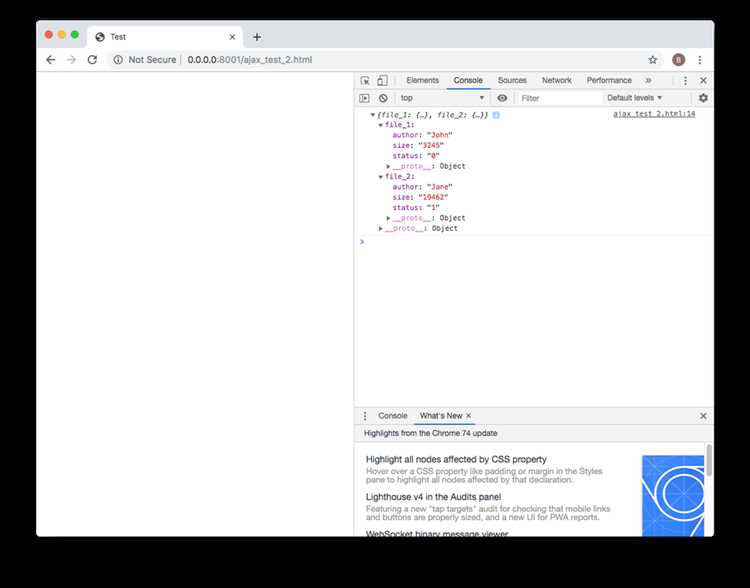Click the What's New drawer scrollbar
Screen dimensions: 750x588
(x=709, y=460)
